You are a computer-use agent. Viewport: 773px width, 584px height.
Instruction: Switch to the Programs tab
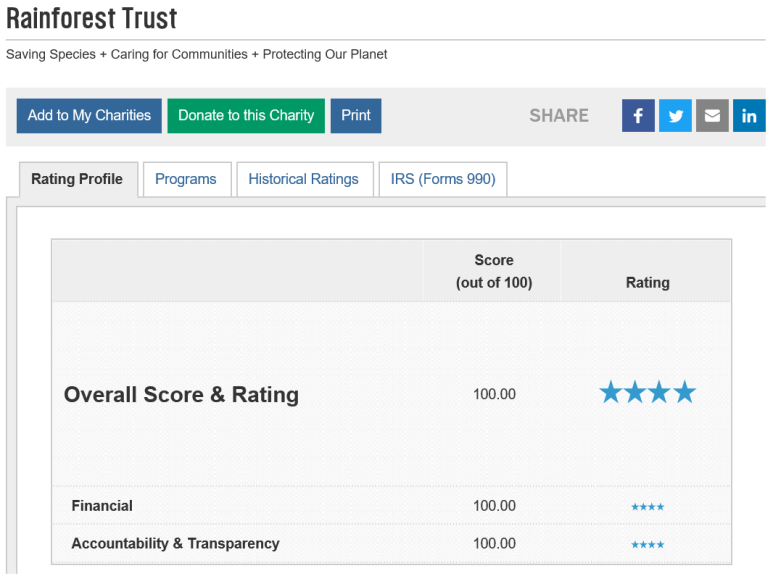186,179
